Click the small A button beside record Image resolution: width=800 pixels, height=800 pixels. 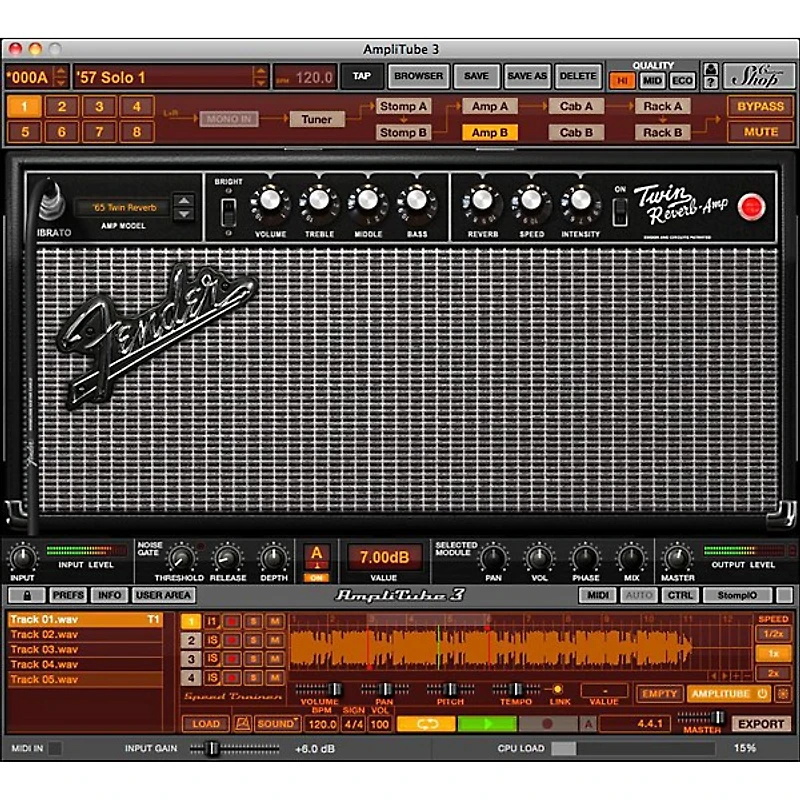pyautogui.click(x=588, y=723)
